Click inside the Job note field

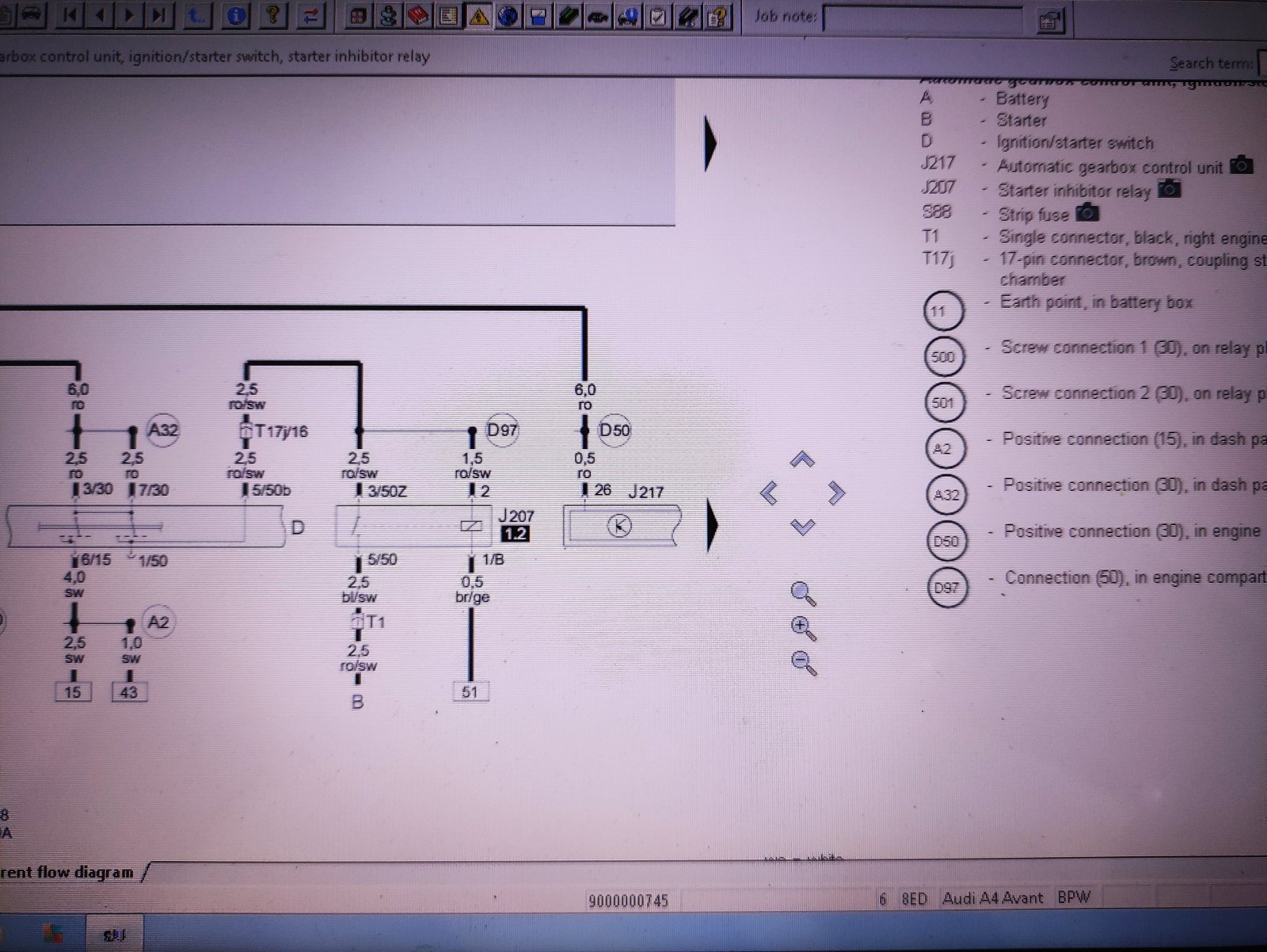(x=923, y=18)
